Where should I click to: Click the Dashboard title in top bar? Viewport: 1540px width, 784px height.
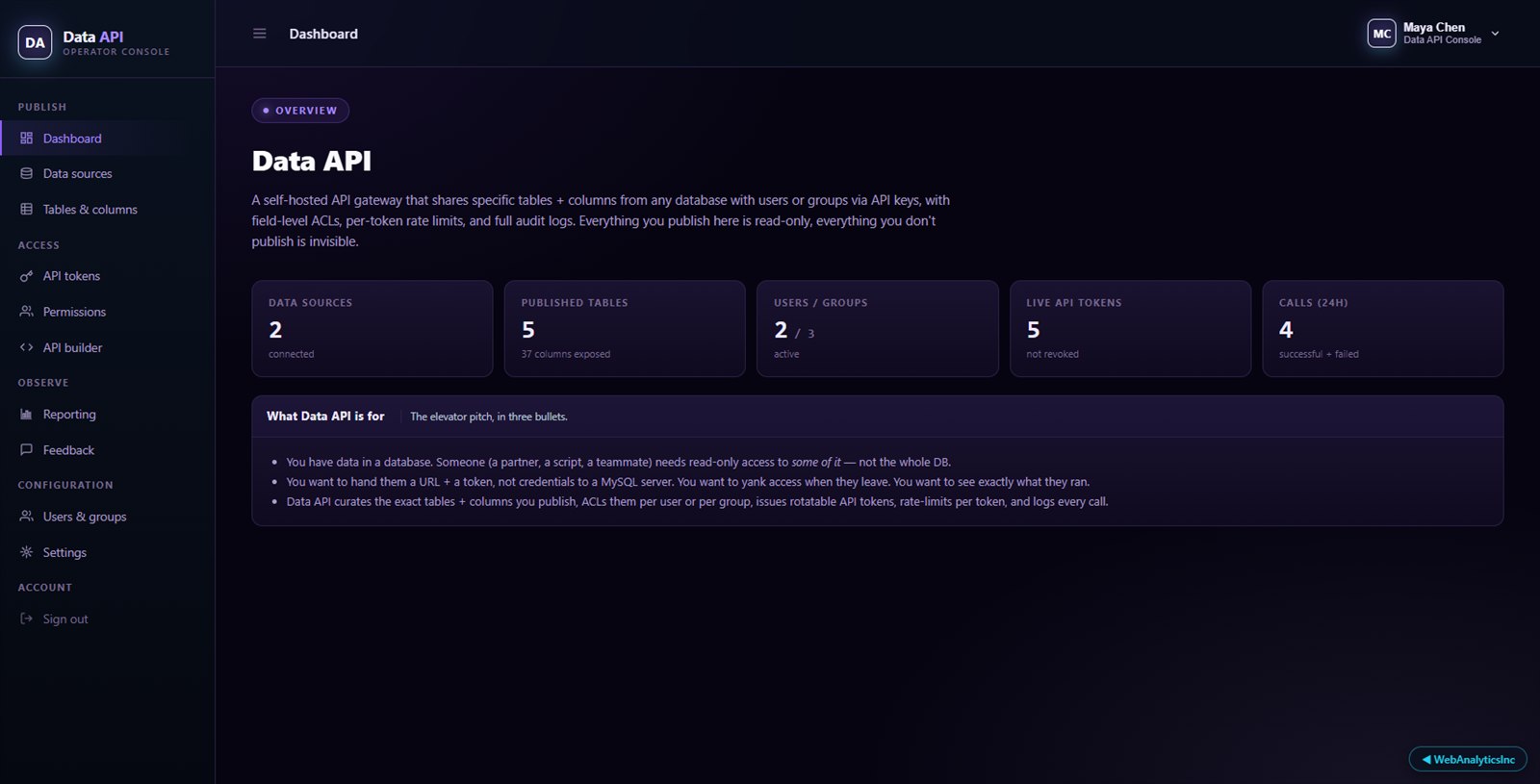323,34
